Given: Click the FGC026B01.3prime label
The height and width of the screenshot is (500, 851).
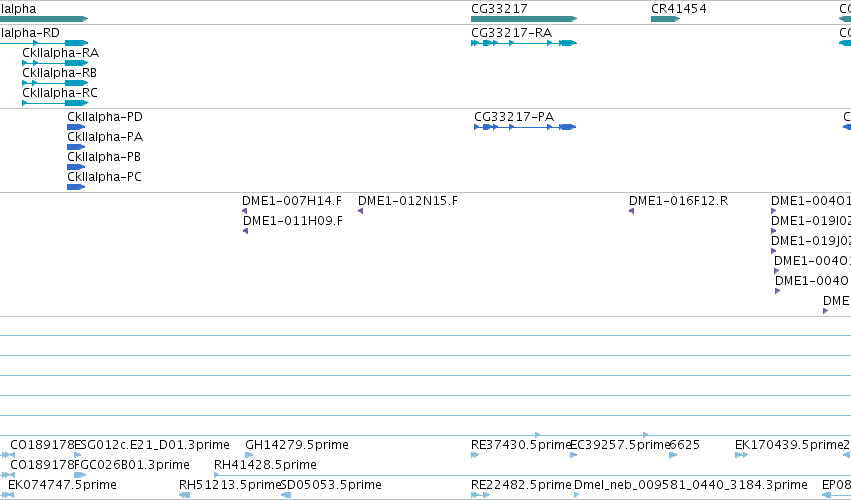Looking at the screenshot, I should tap(132, 465).
